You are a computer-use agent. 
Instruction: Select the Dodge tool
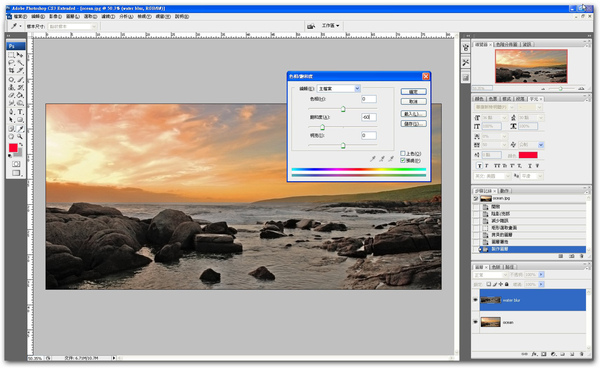[x=20, y=103]
